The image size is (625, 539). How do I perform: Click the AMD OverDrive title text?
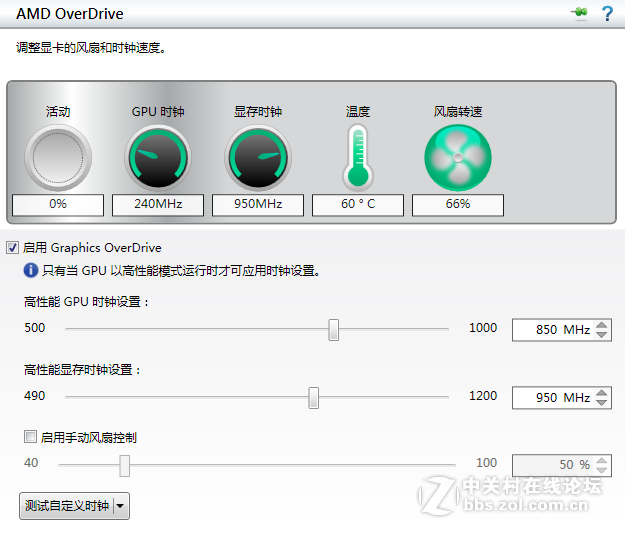pos(70,14)
